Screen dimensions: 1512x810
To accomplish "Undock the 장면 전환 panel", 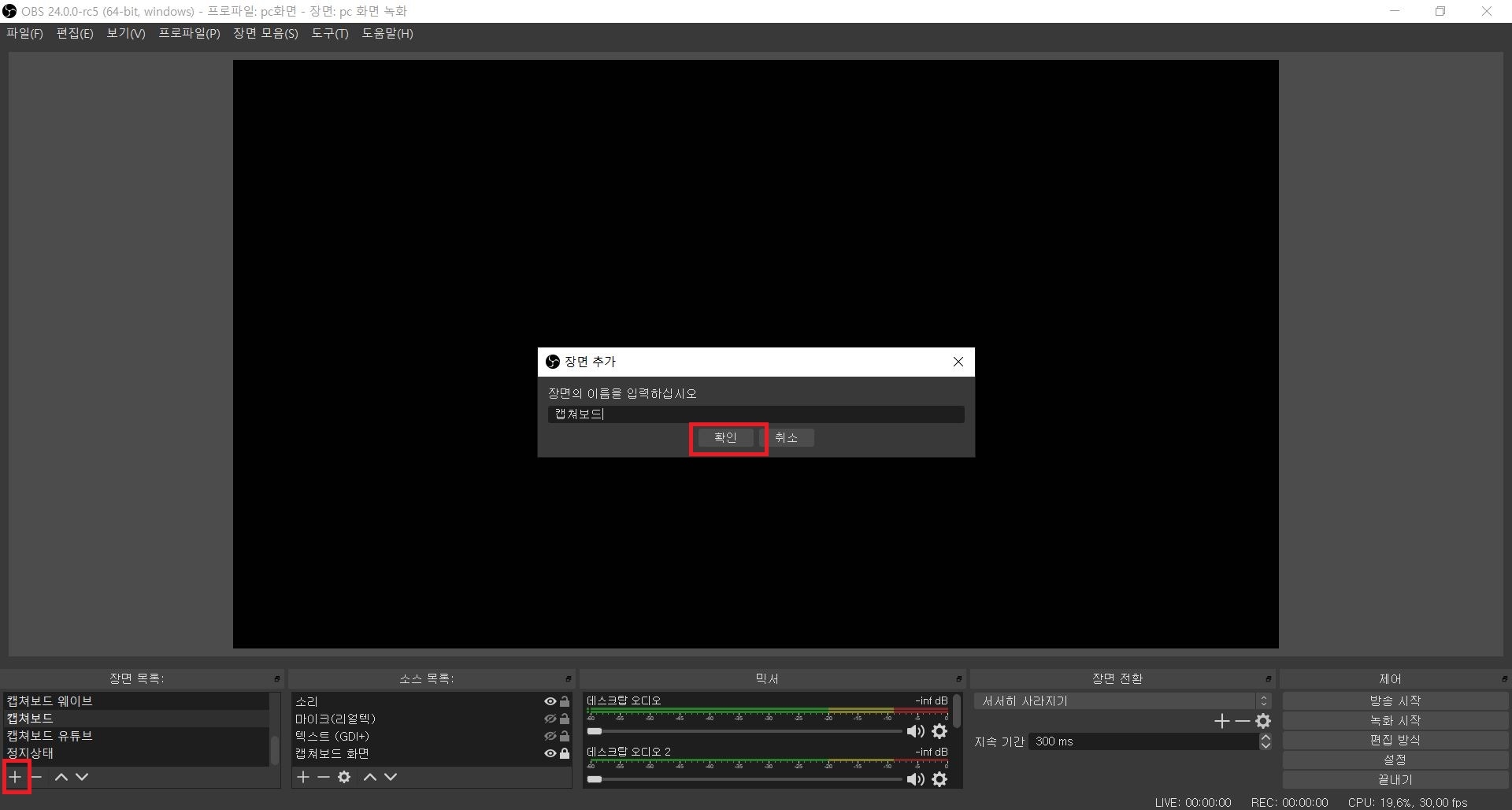I will coord(1268,678).
